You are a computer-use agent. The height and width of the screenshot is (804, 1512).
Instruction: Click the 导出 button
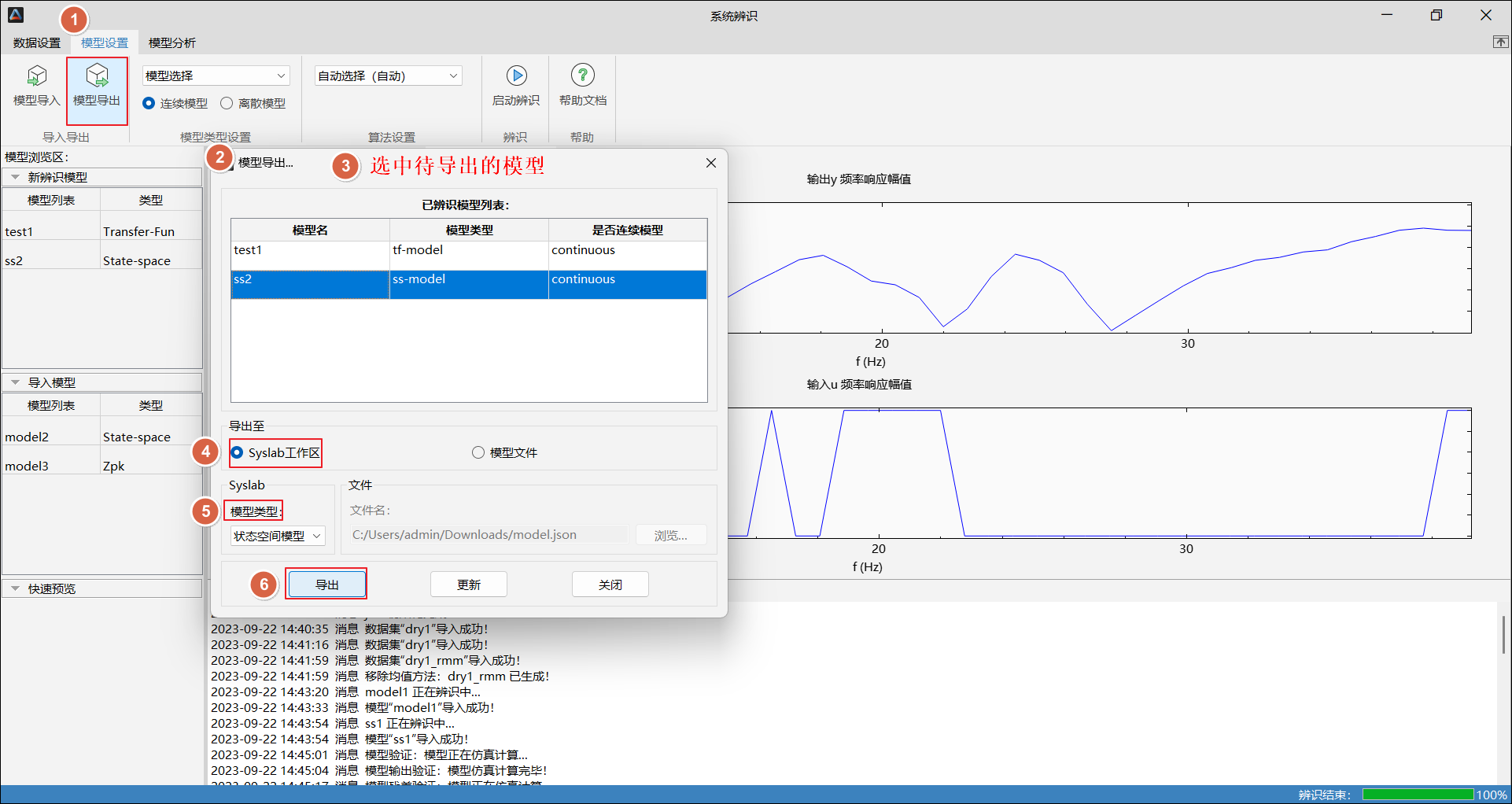coord(326,585)
